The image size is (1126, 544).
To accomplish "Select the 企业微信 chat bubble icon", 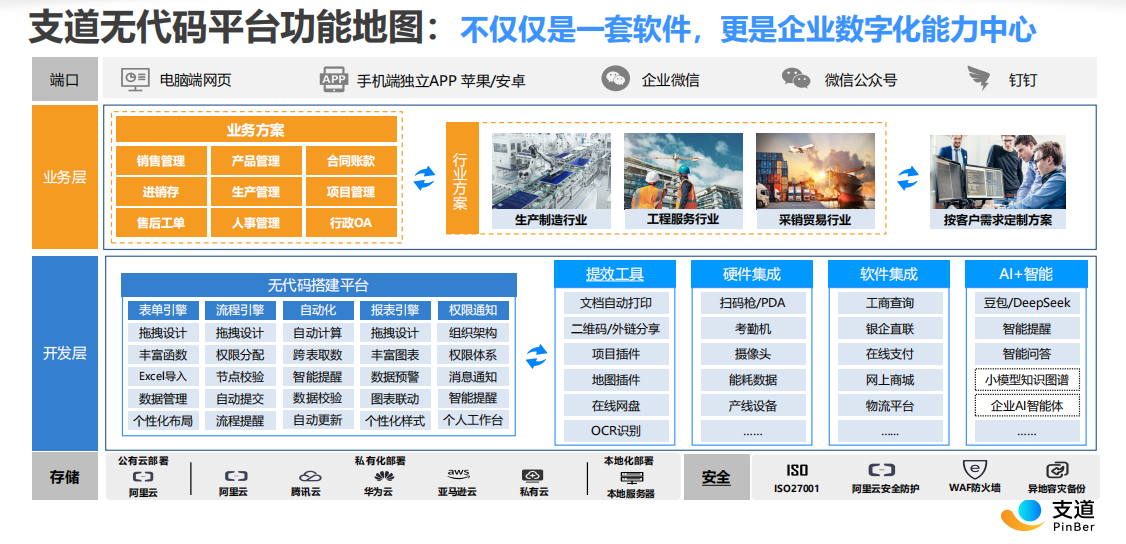I will tap(615, 79).
